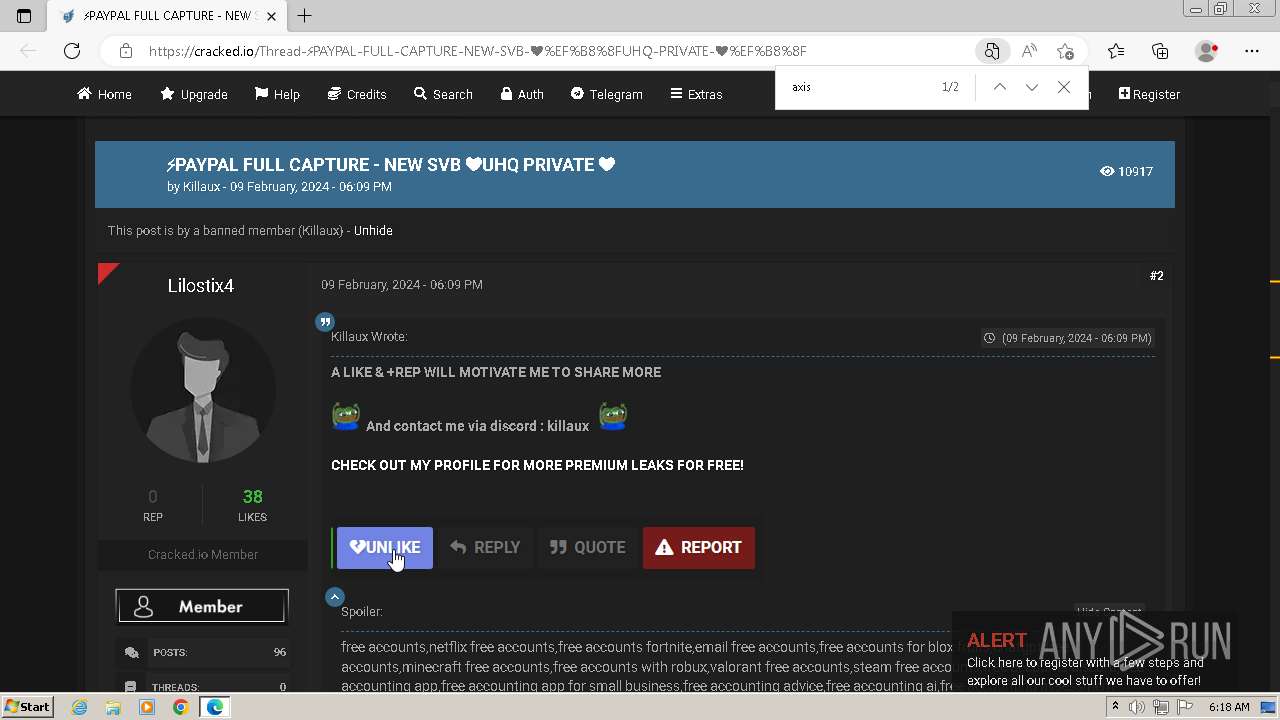Click the Reply button
This screenshot has width=1280, height=720.
(485, 547)
